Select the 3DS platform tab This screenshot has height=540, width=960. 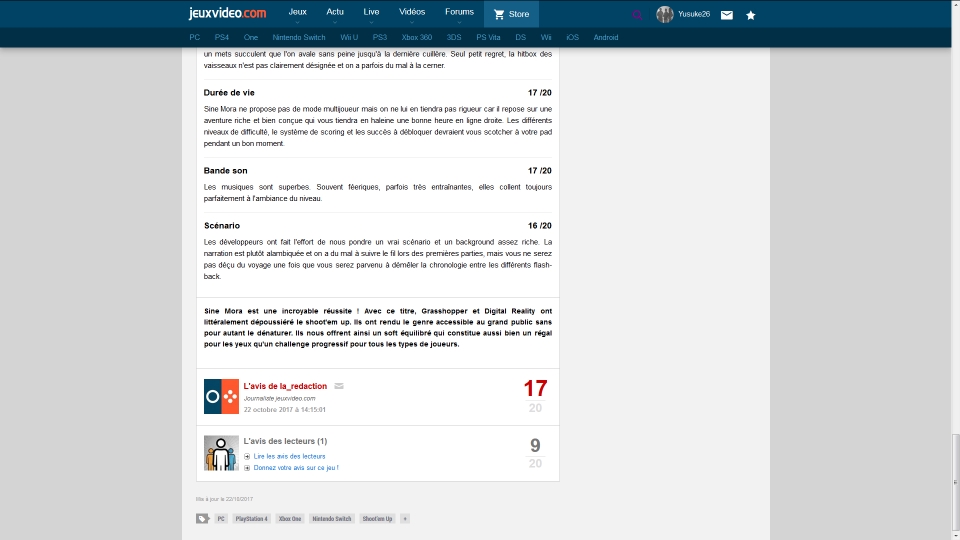pos(454,37)
